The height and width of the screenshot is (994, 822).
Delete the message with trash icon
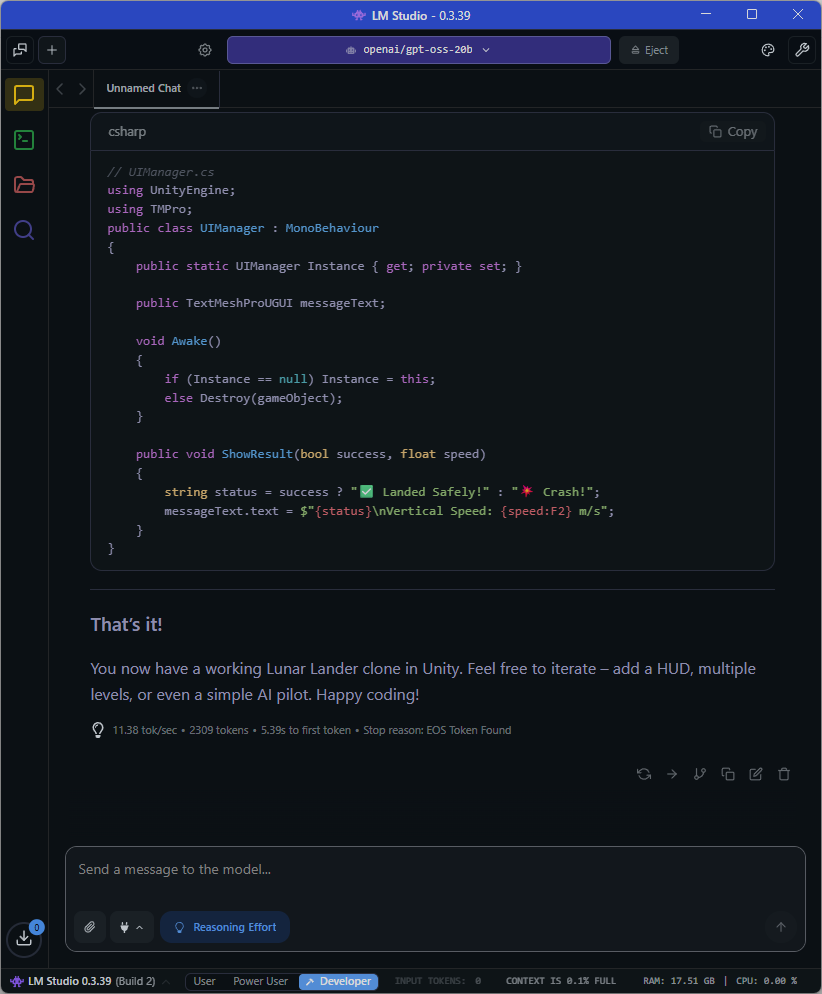(784, 774)
